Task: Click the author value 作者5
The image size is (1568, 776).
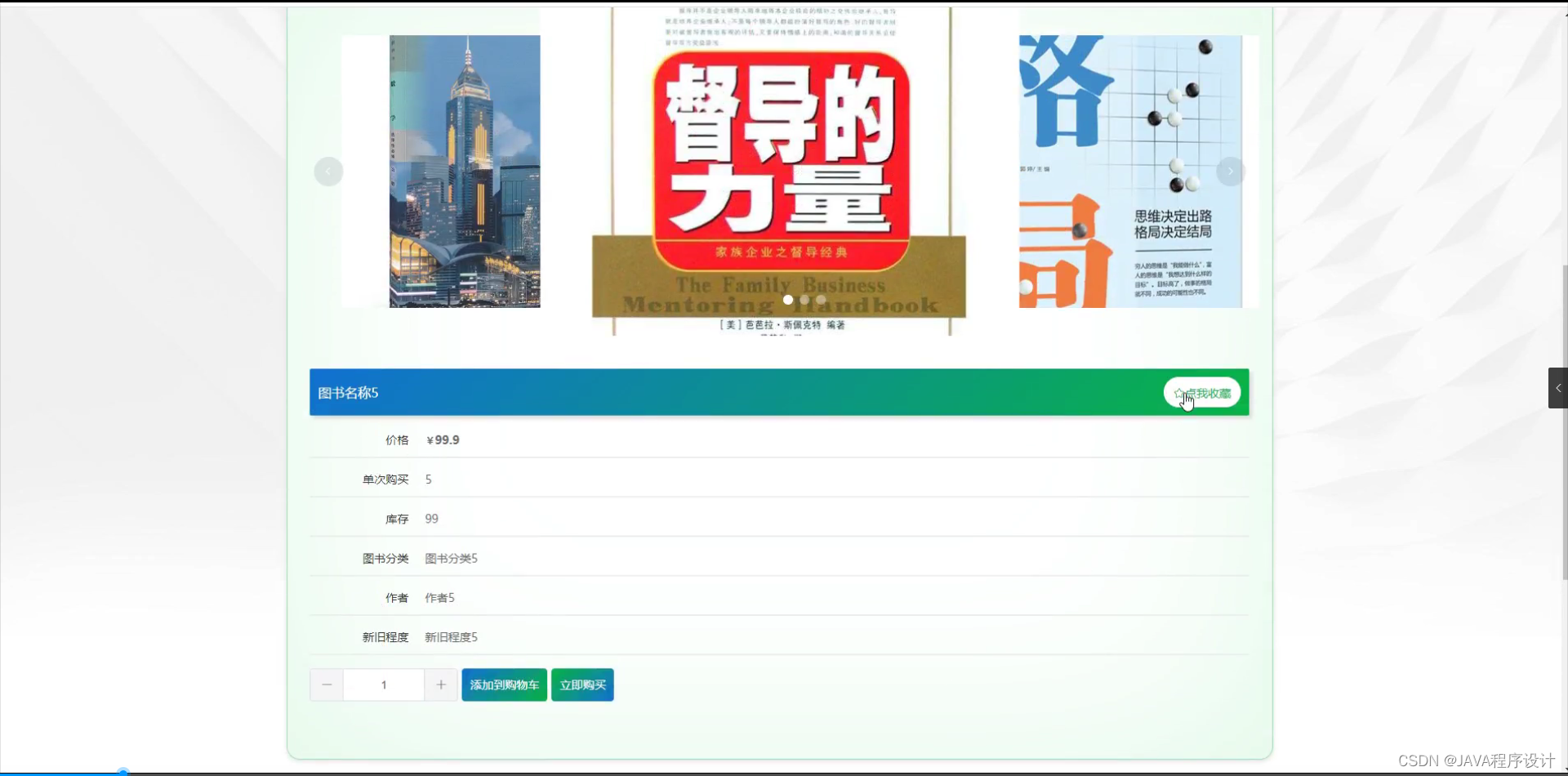Action: 439,598
